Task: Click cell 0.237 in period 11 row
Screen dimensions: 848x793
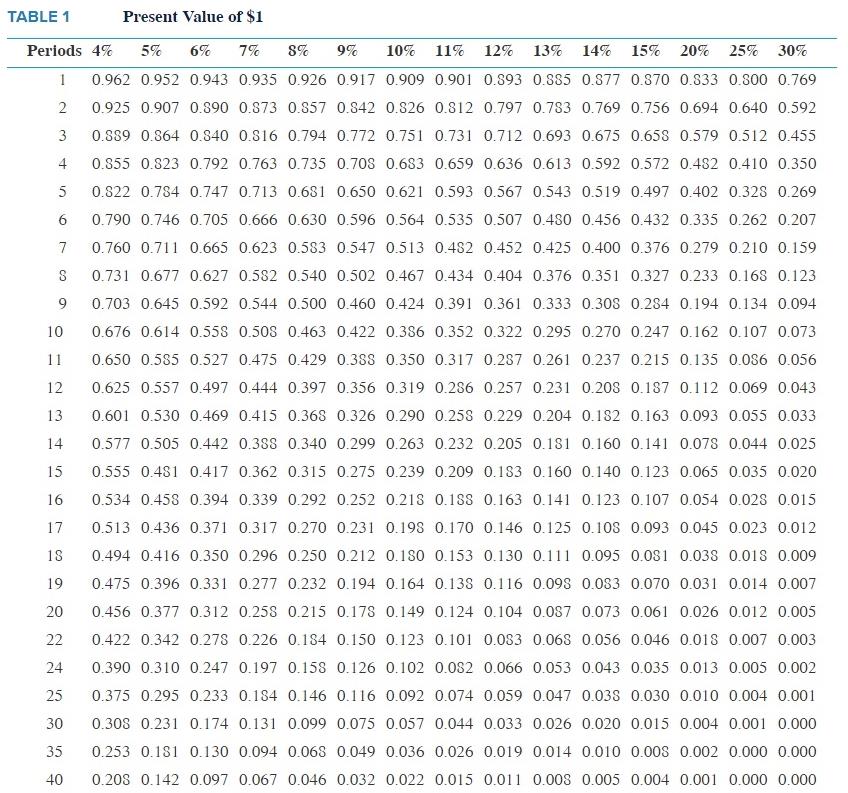Action: [x=601, y=360]
